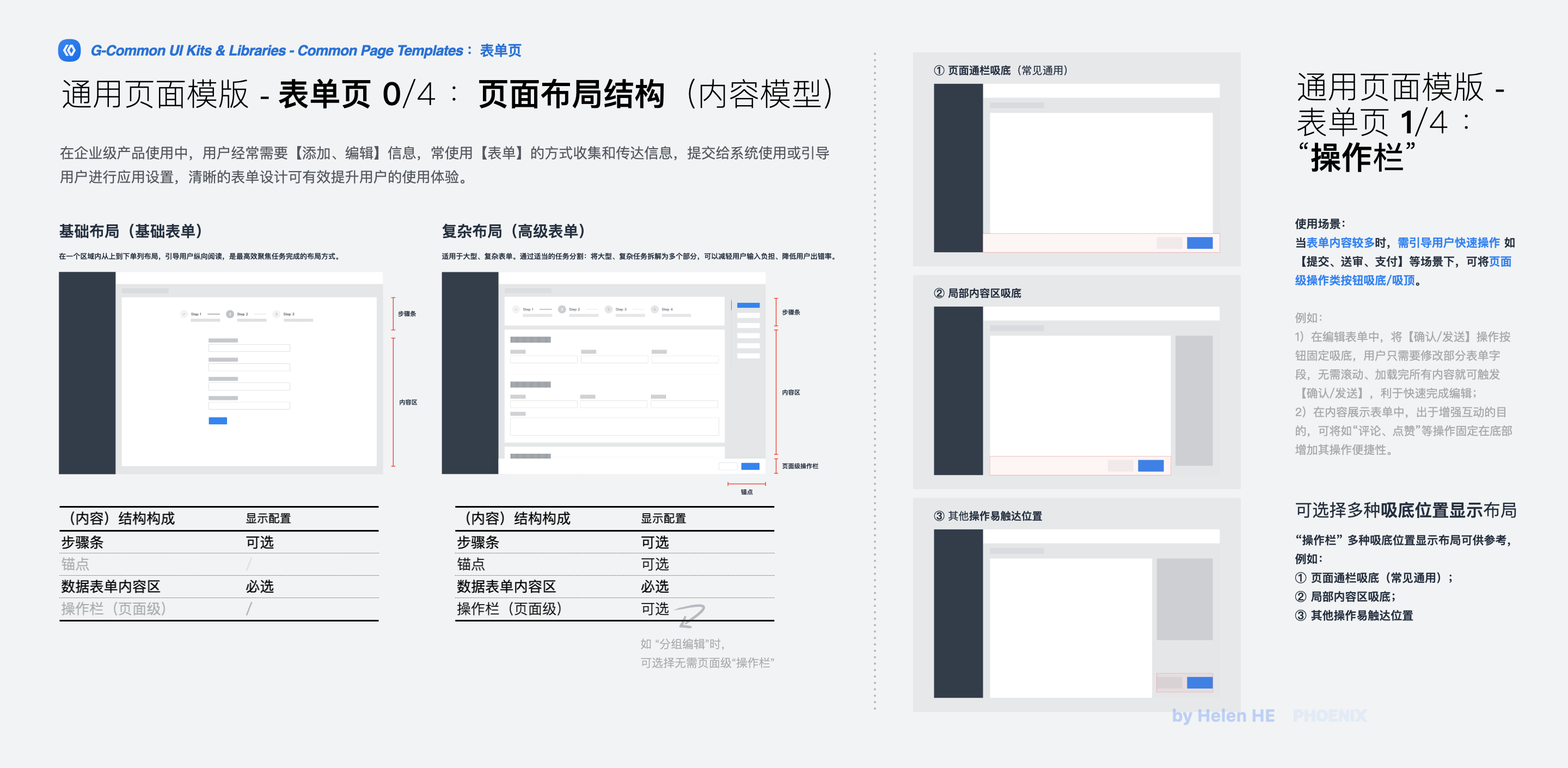Select the Step 3 circle in basic layout stepper
This screenshot has height=768, width=1568.
[277, 314]
